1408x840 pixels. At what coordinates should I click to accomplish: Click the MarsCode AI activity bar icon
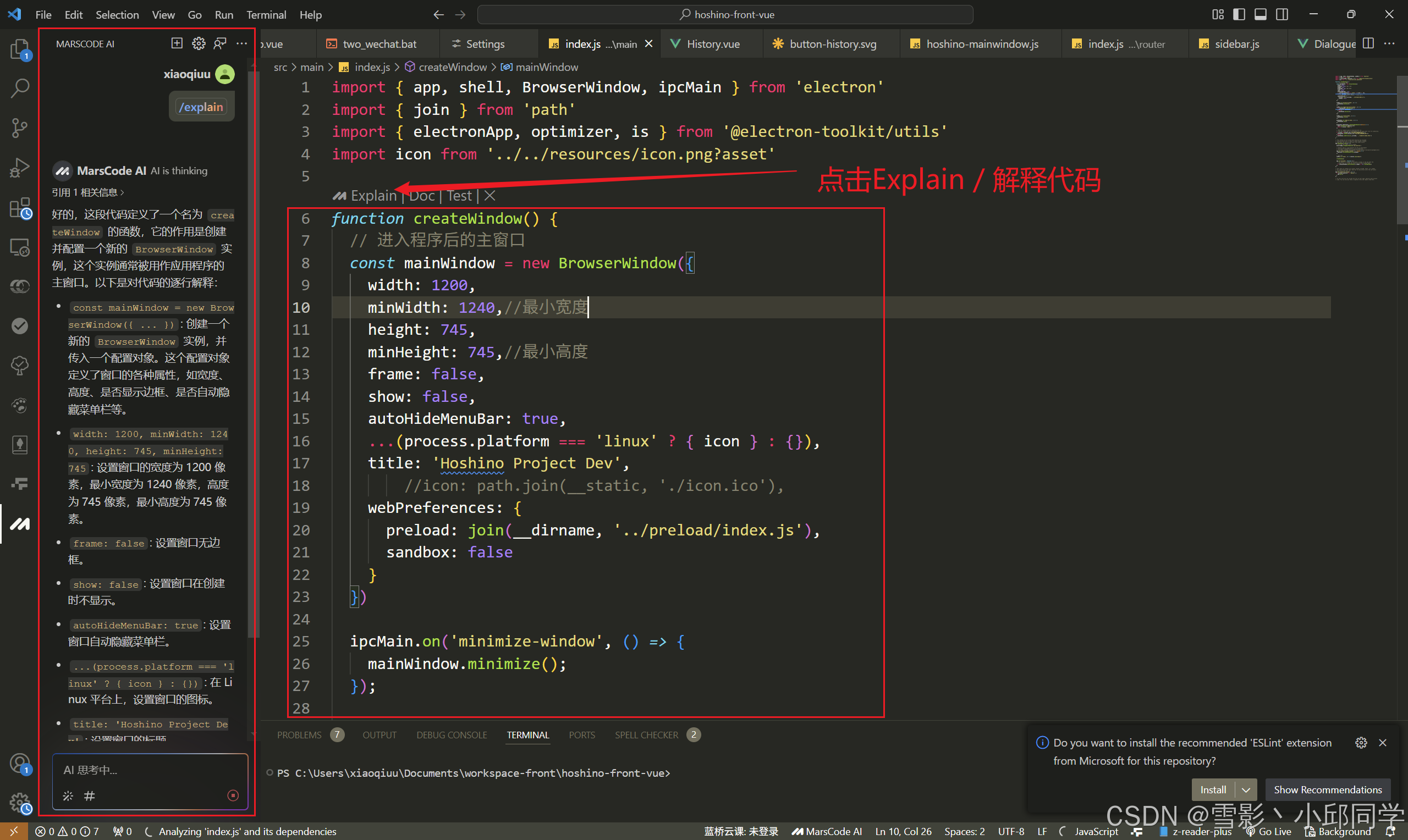(20, 523)
